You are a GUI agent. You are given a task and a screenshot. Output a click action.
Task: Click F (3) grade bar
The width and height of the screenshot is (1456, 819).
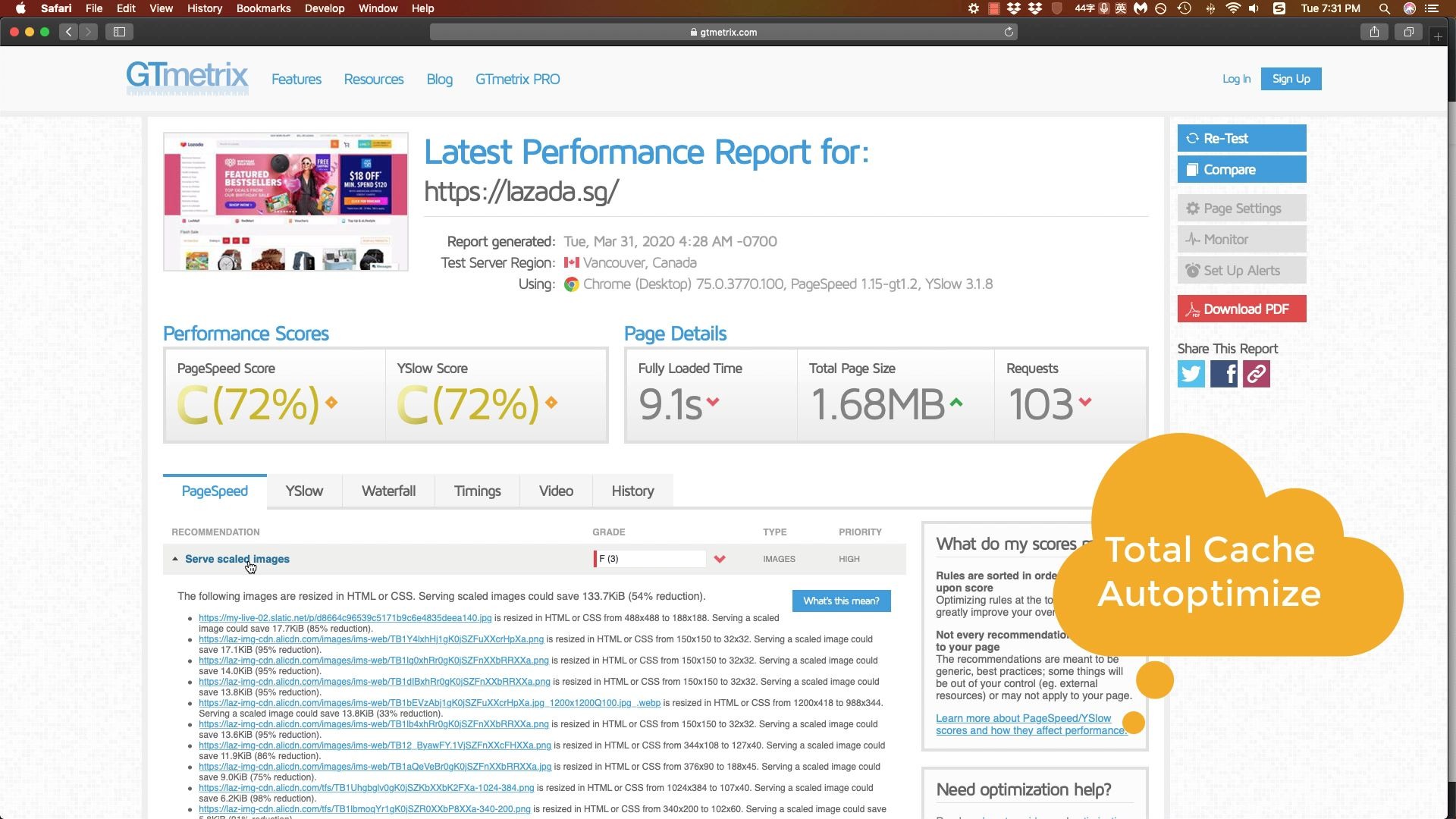click(x=650, y=559)
